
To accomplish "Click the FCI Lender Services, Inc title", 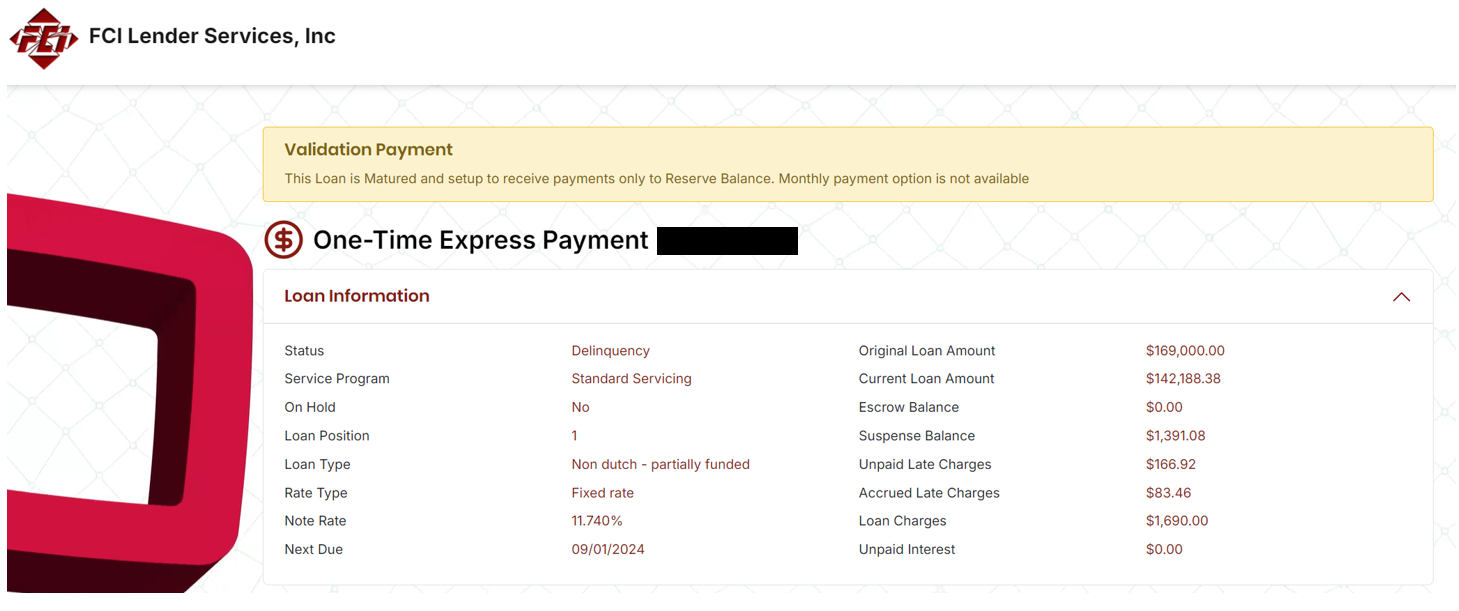I will click(x=212, y=36).
